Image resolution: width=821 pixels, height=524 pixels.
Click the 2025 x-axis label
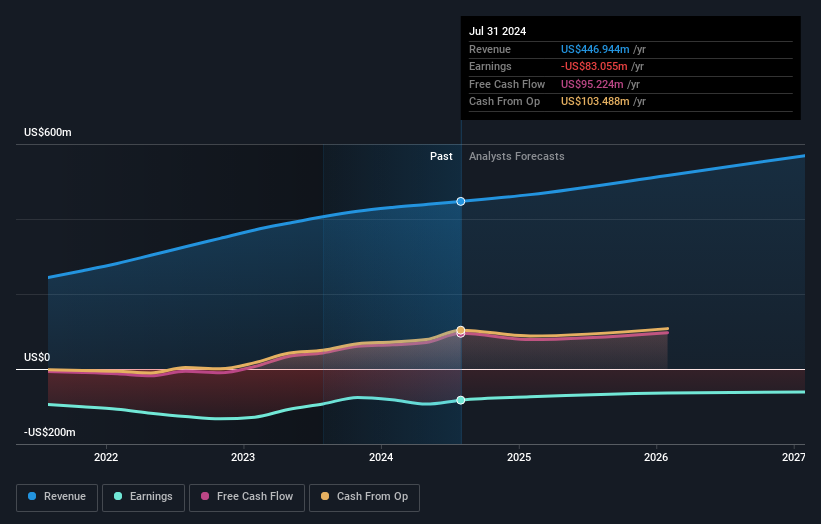pyautogui.click(x=519, y=458)
